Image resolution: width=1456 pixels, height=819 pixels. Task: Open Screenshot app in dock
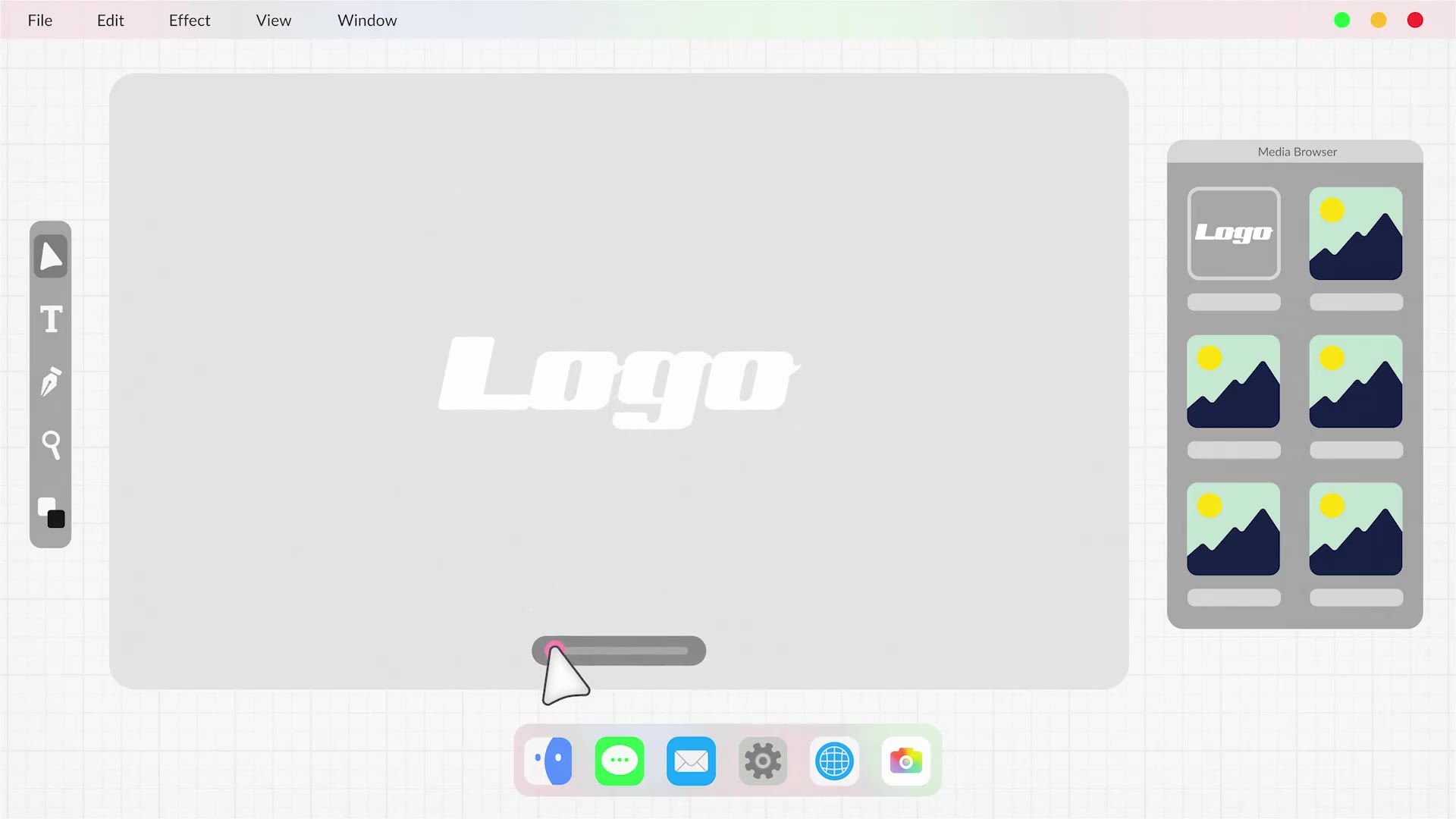click(905, 760)
